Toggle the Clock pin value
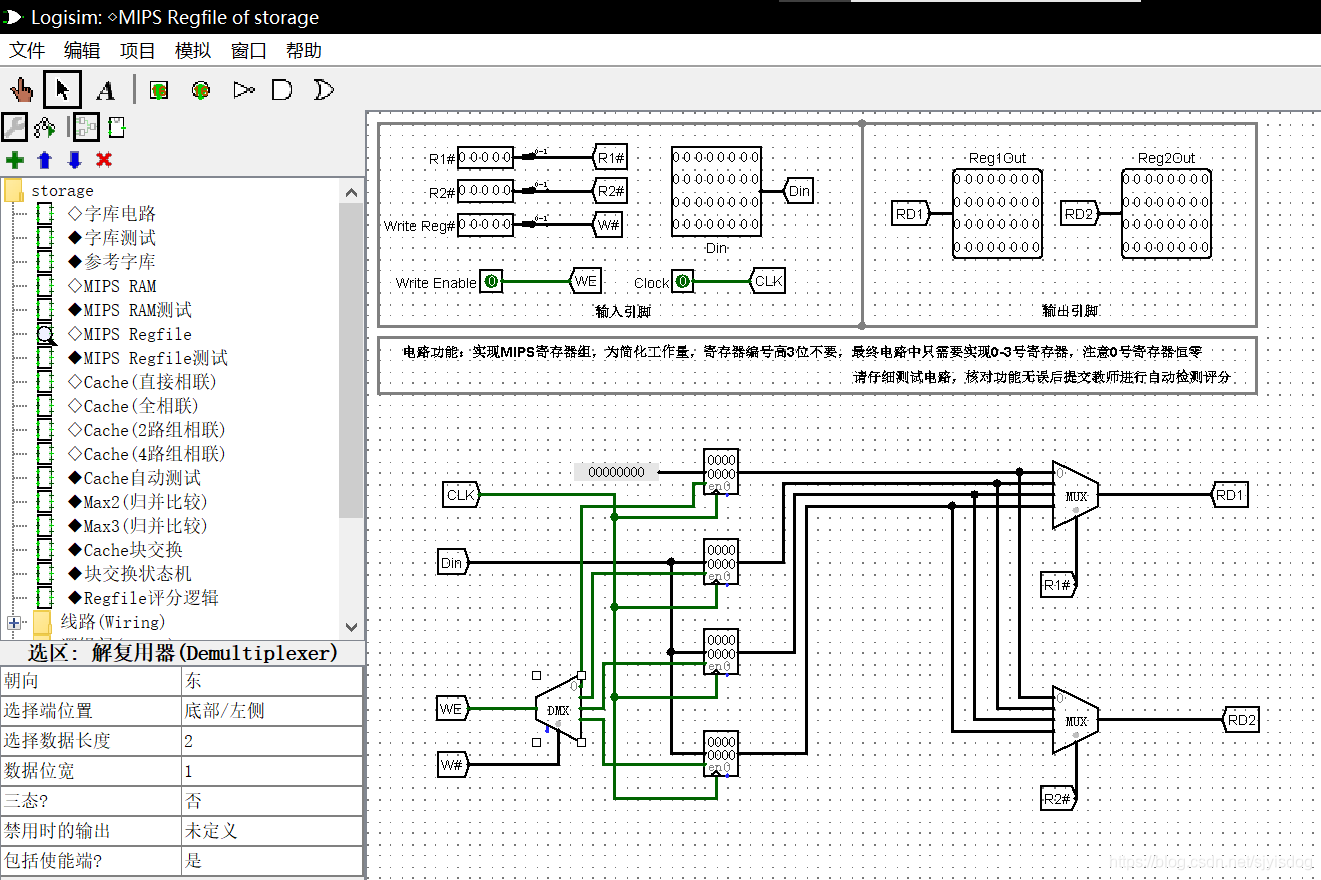 pos(682,282)
